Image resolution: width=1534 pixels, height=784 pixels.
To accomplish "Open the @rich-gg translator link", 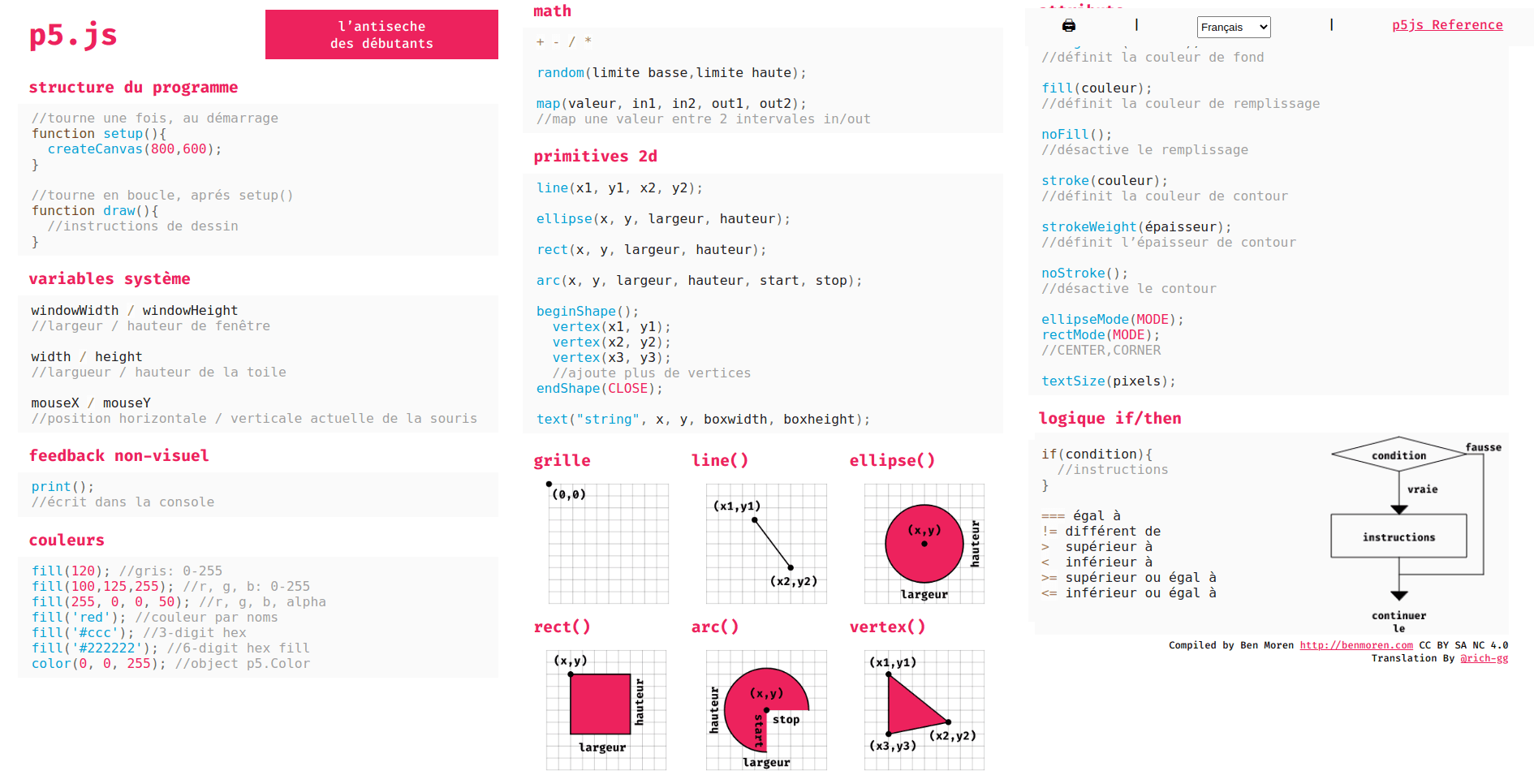I will coord(1484,658).
